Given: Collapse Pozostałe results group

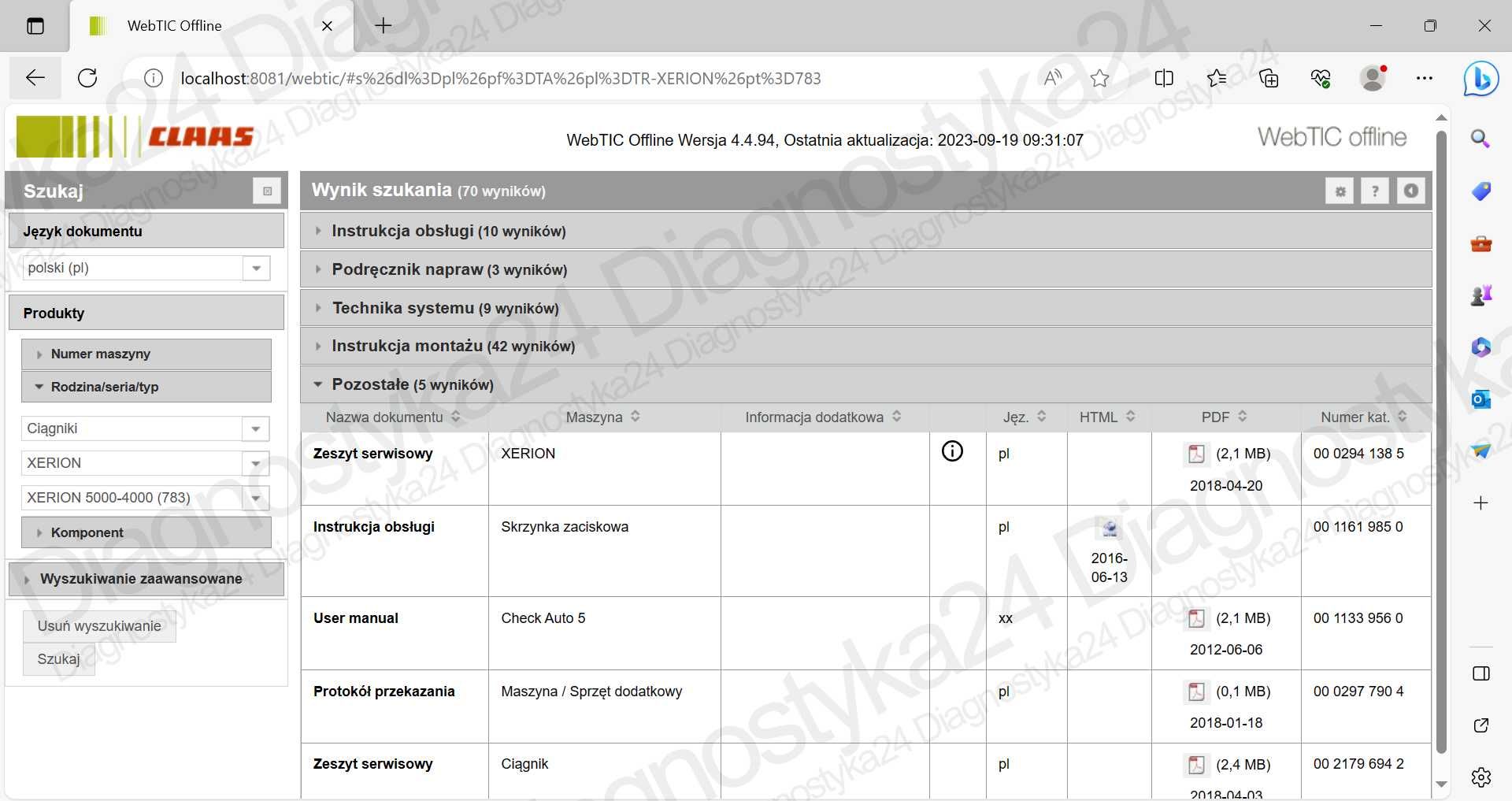Looking at the screenshot, I should pyautogui.click(x=866, y=384).
